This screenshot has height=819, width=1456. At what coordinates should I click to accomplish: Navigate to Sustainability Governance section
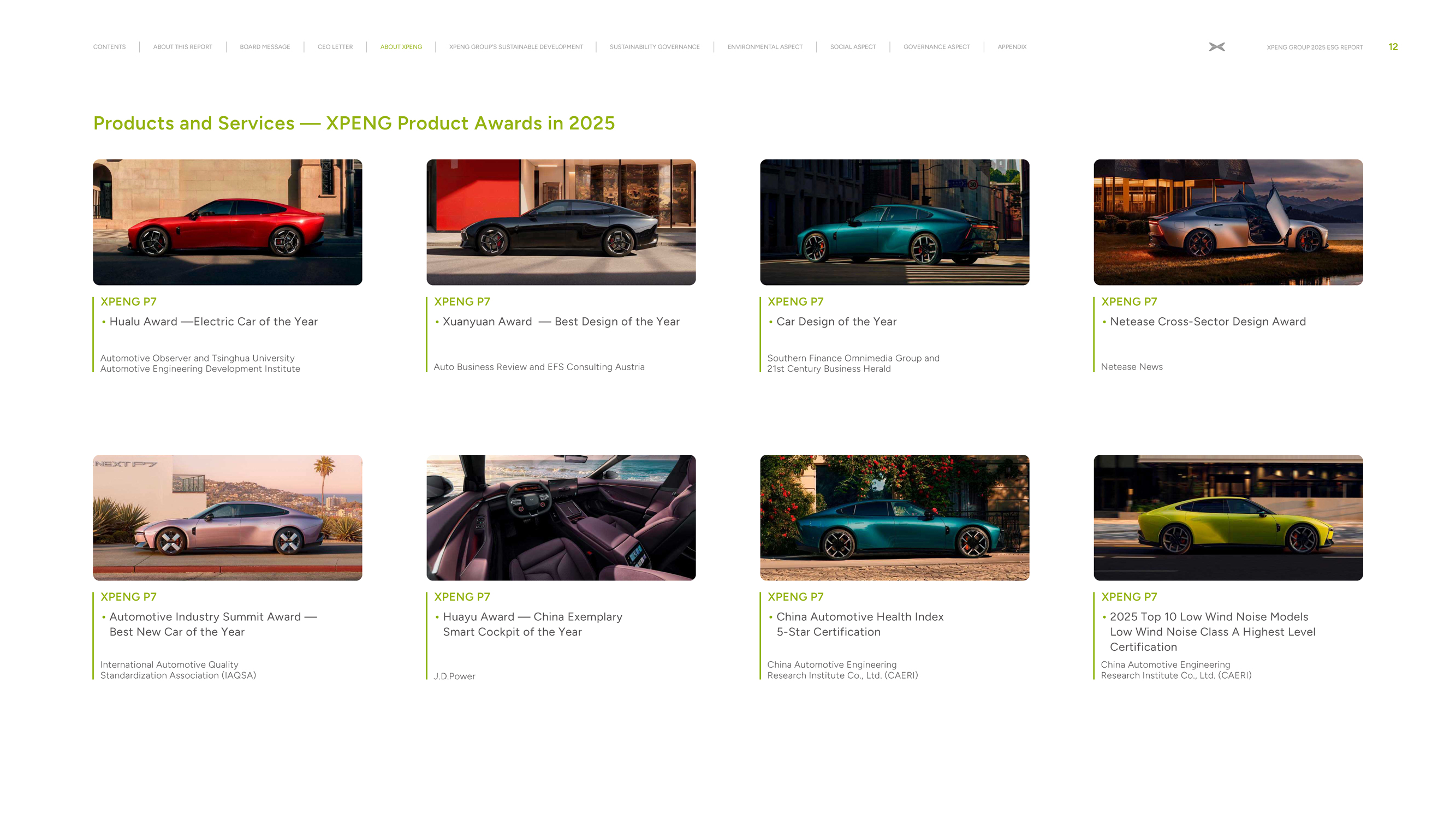click(x=654, y=47)
